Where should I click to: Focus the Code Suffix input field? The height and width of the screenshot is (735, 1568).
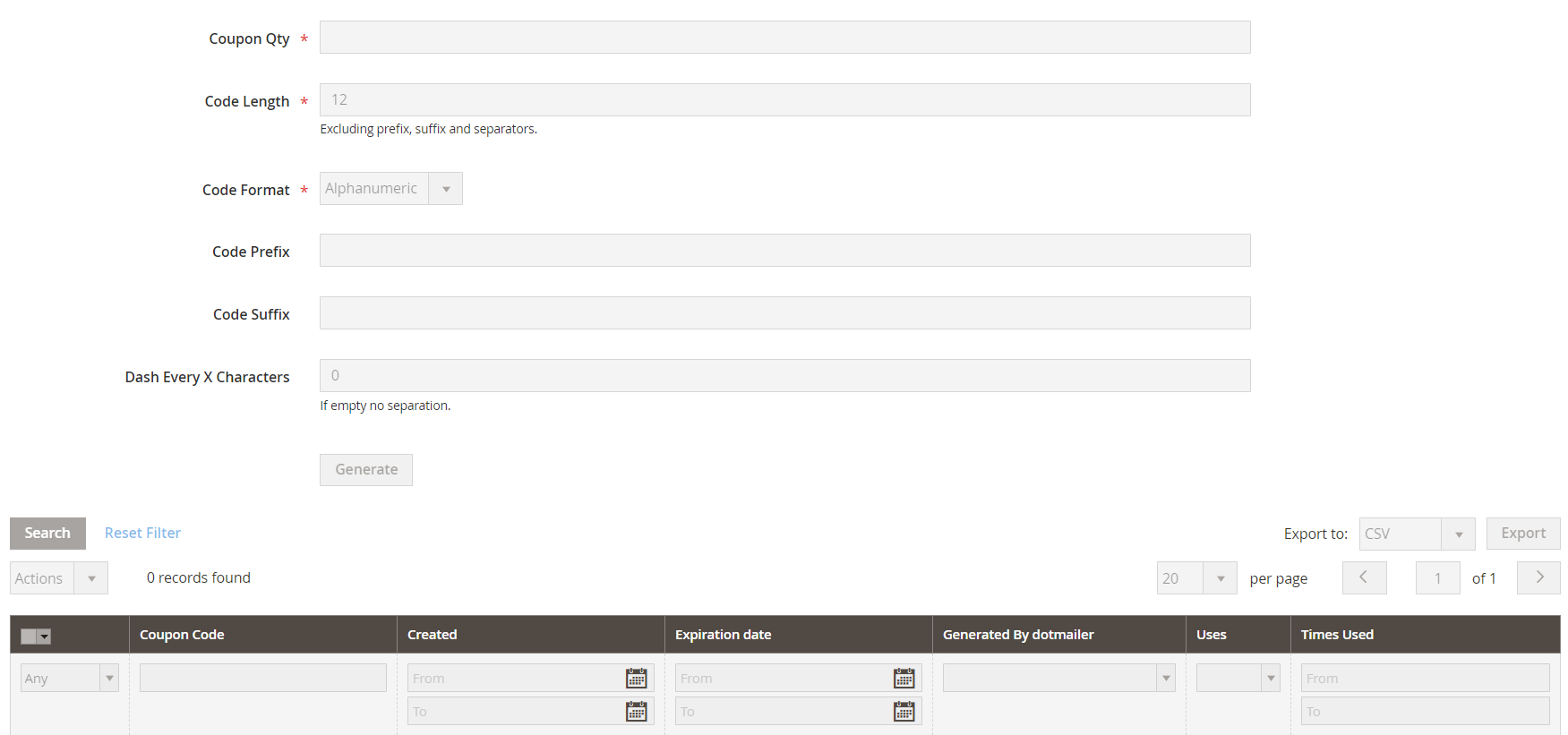785,313
